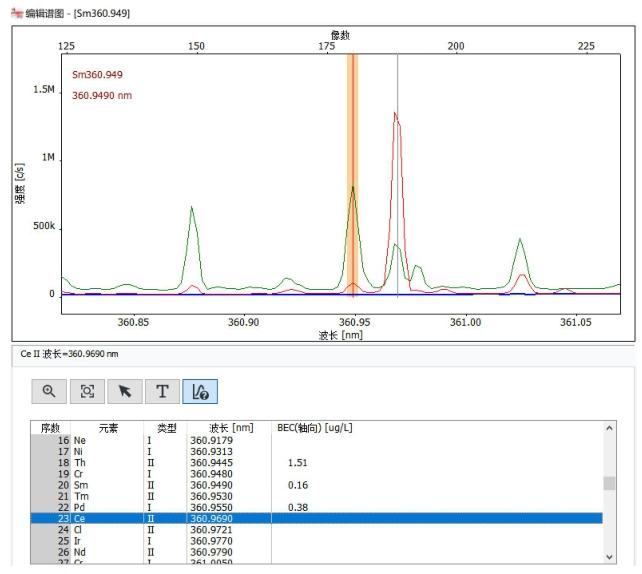Click the line table scrollbar thumb
This screenshot has height=574, width=642.
[x=609, y=483]
